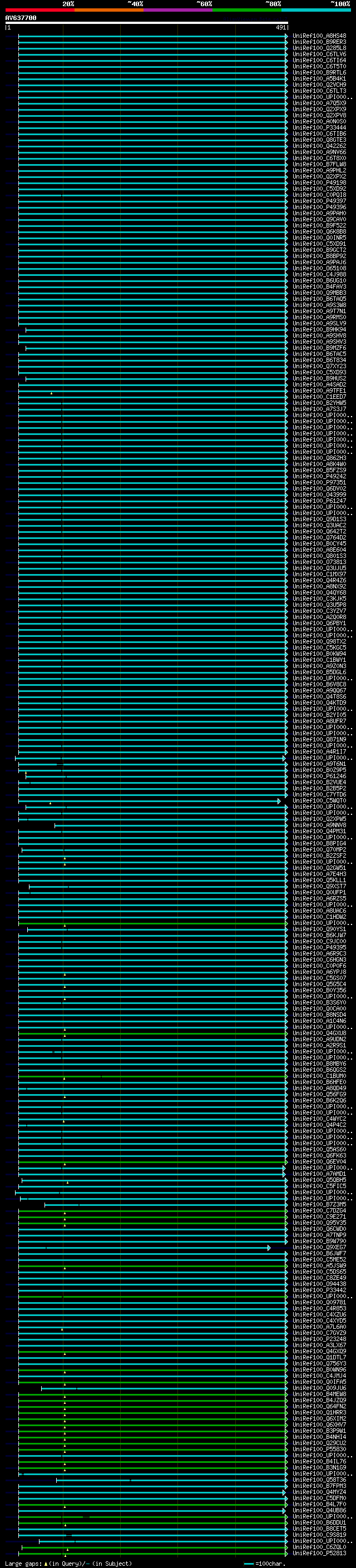Select the query name AV637700
Image resolution: width=356 pixels, height=1568 pixels.
pos(21,18)
